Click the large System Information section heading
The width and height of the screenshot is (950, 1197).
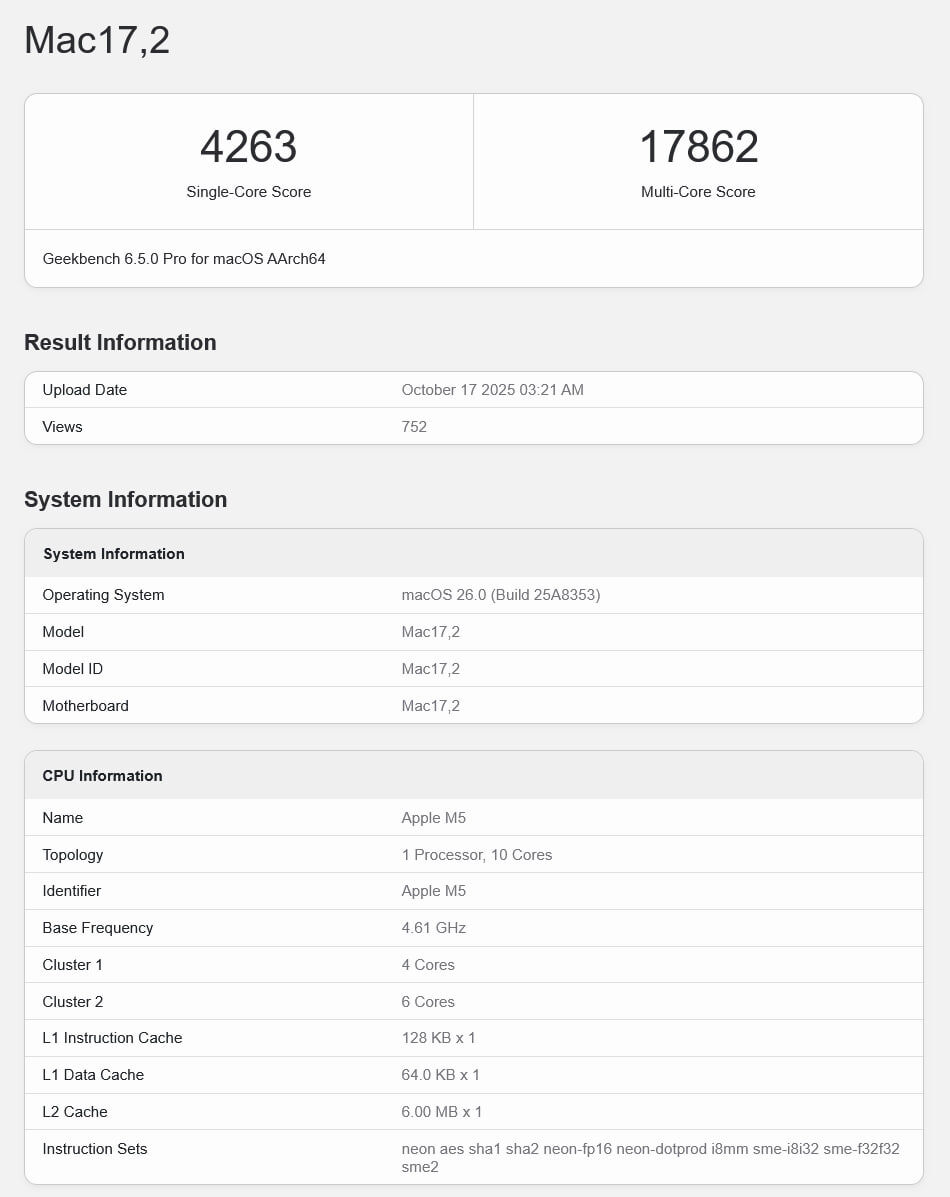[125, 499]
